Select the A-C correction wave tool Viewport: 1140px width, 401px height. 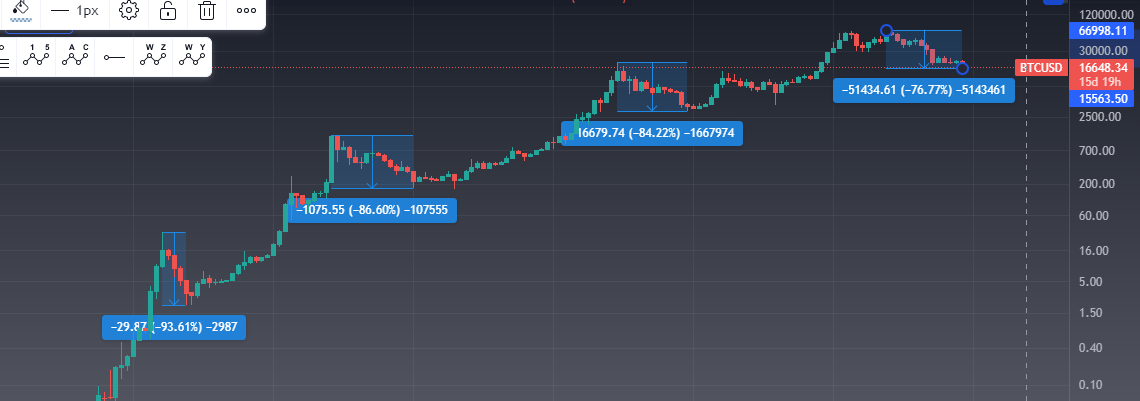(76, 57)
